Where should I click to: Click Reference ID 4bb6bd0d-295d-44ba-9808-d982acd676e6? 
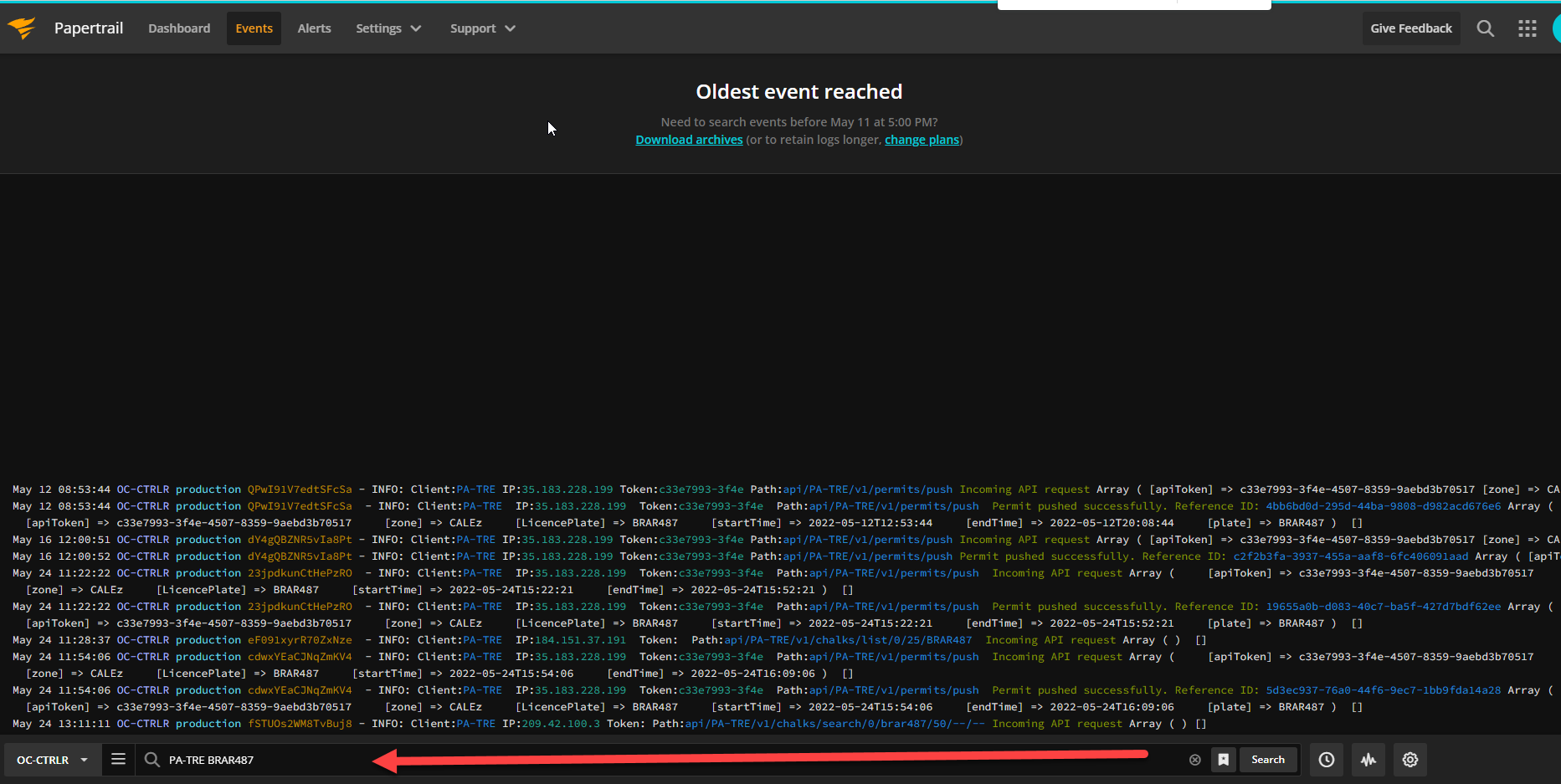click(1383, 506)
